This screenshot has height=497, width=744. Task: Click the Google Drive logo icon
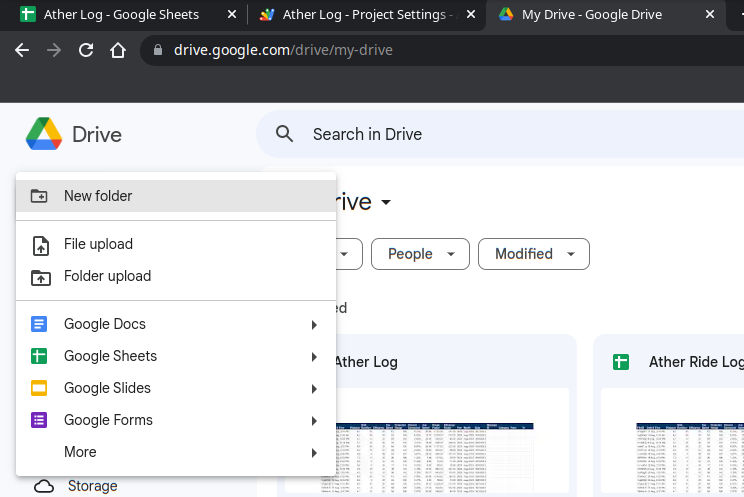[44, 134]
